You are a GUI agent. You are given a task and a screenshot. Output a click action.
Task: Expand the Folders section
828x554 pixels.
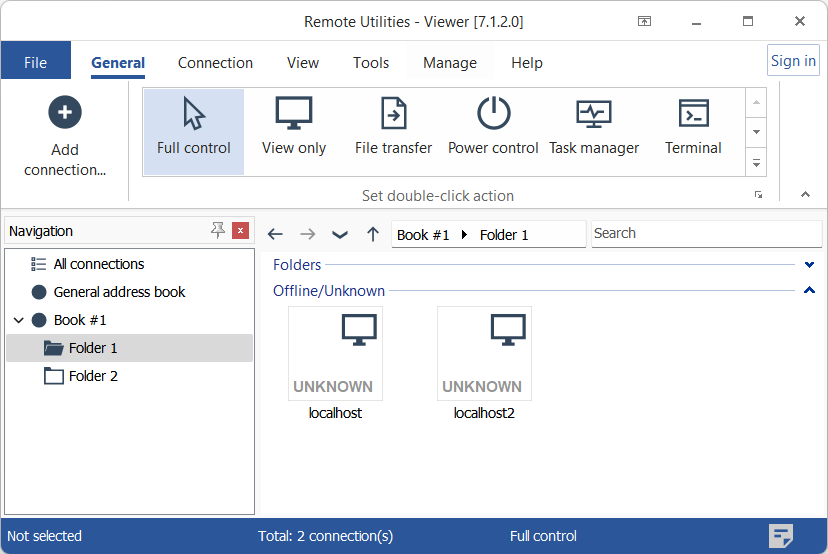click(x=809, y=265)
